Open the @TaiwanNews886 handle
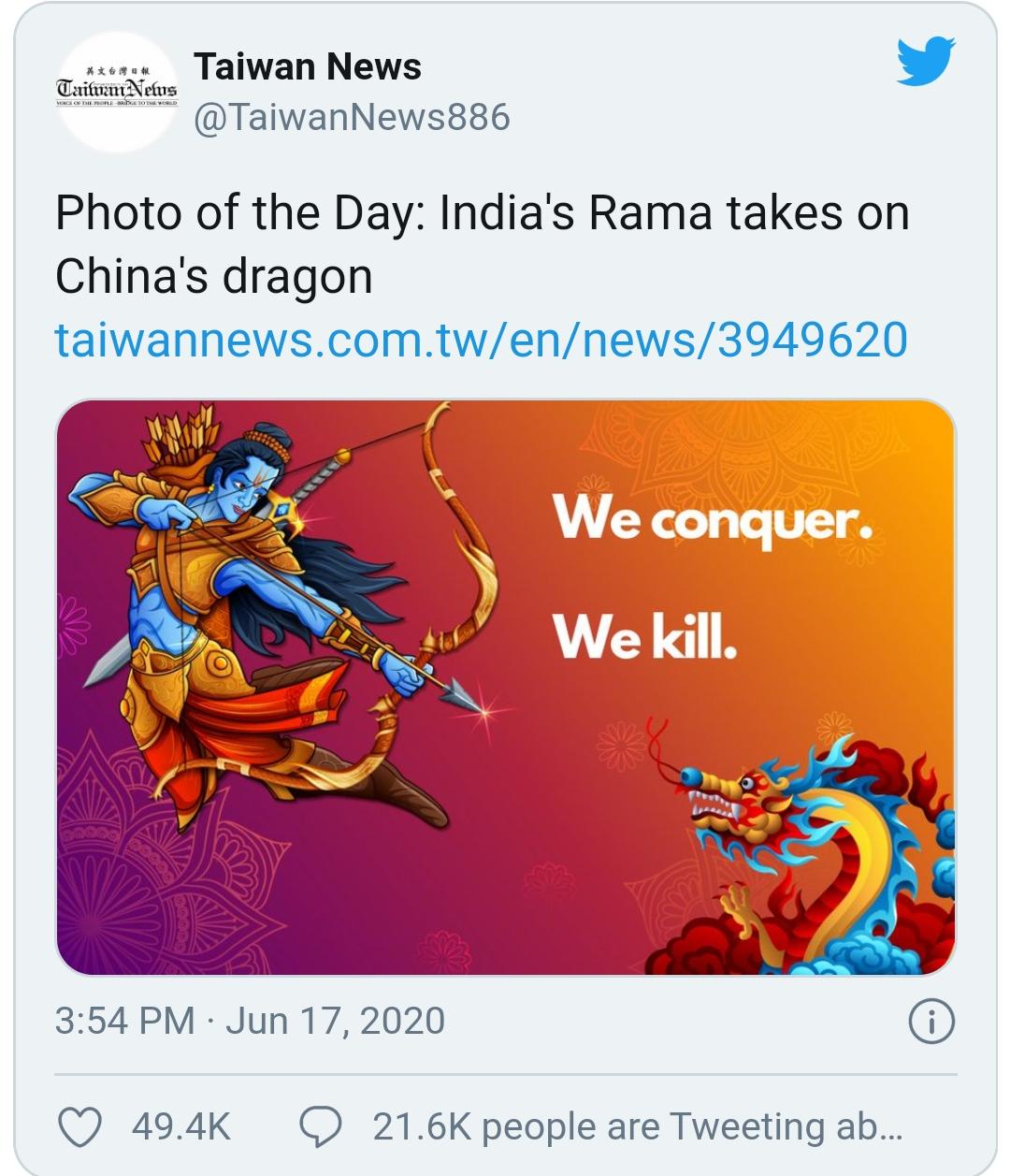The height and width of the screenshot is (1176, 1010). click(x=352, y=118)
